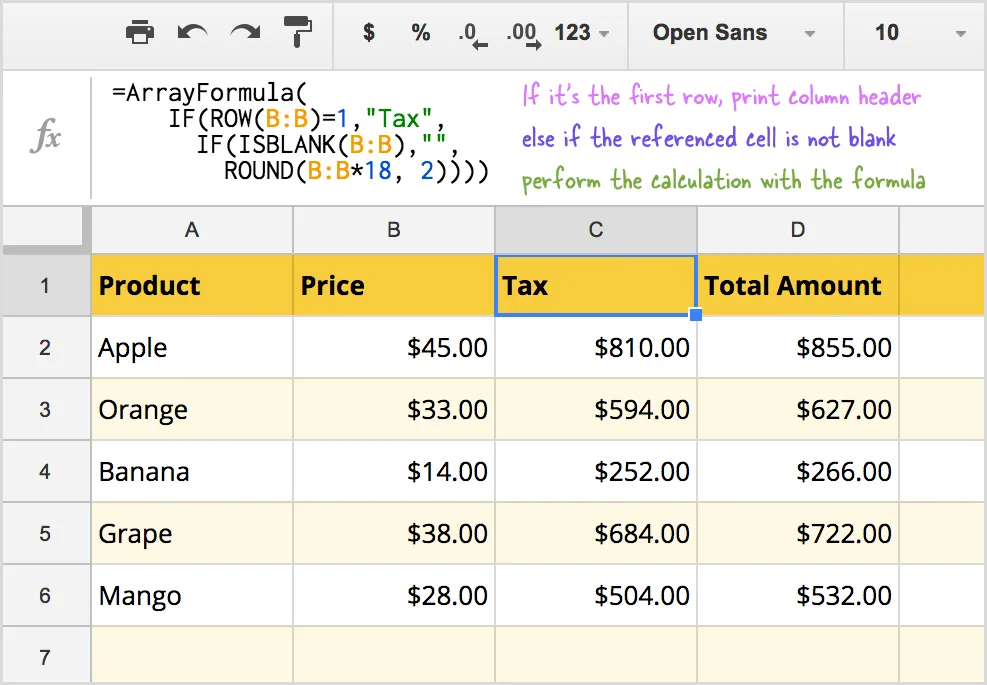Click the Print icon
987x685 pixels.
[x=141, y=31]
